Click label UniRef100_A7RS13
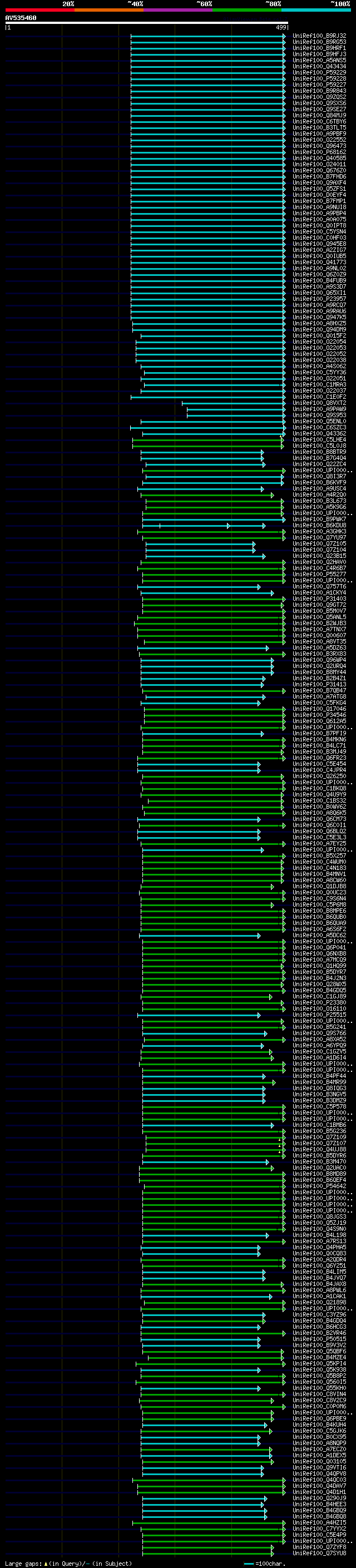The height and width of the screenshot is (1568, 356). [319, 1241]
